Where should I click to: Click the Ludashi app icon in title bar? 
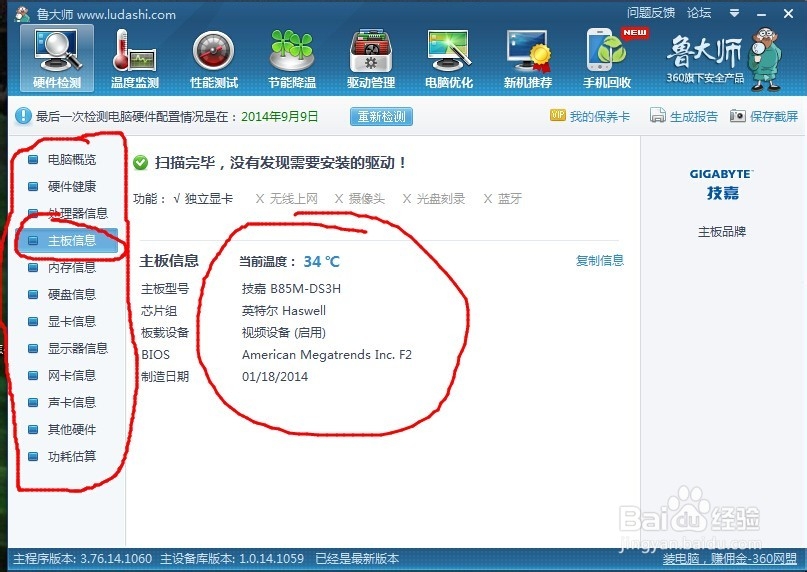click(x=22, y=14)
